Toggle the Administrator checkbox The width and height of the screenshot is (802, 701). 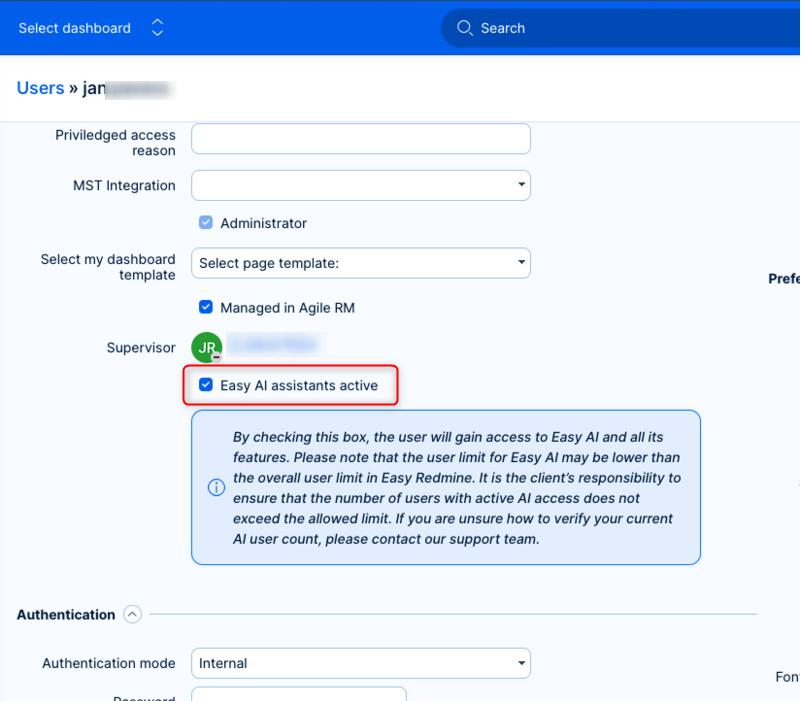206,223
